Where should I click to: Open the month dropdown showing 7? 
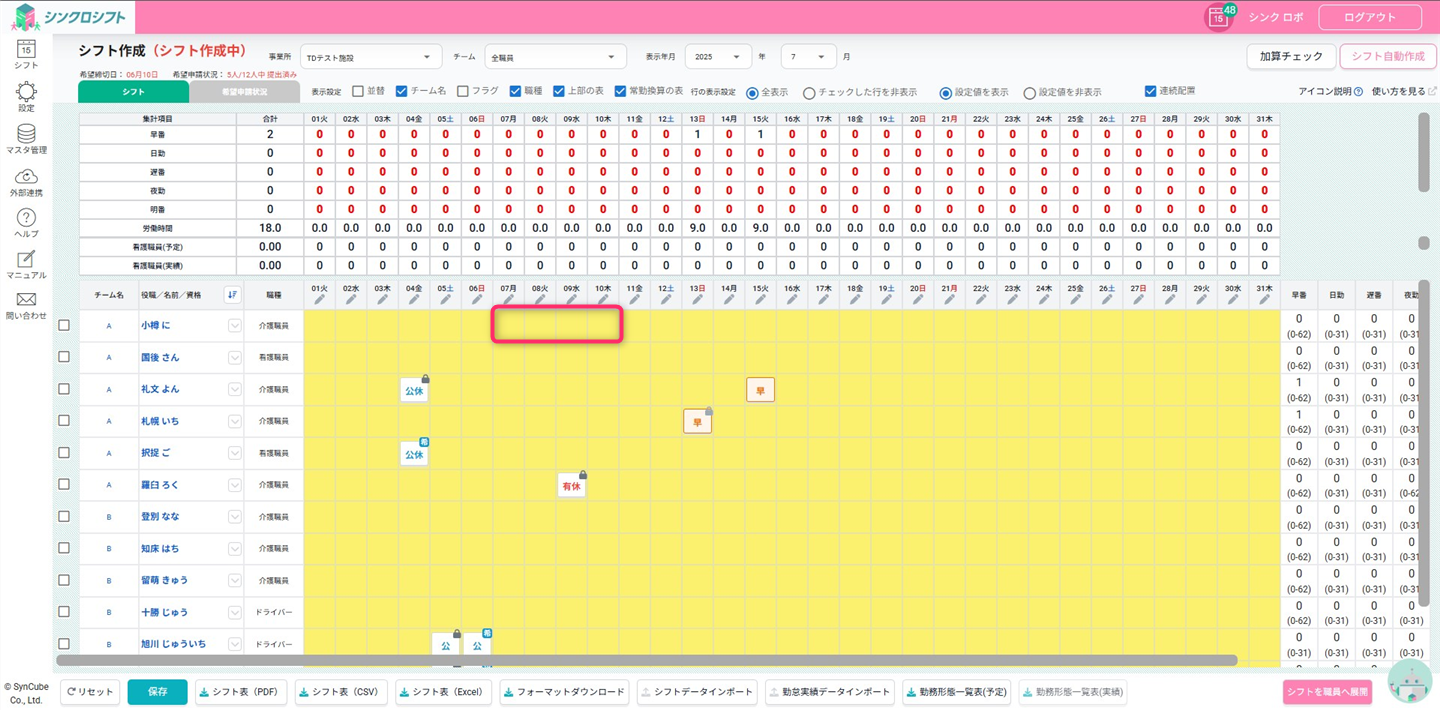808,57
